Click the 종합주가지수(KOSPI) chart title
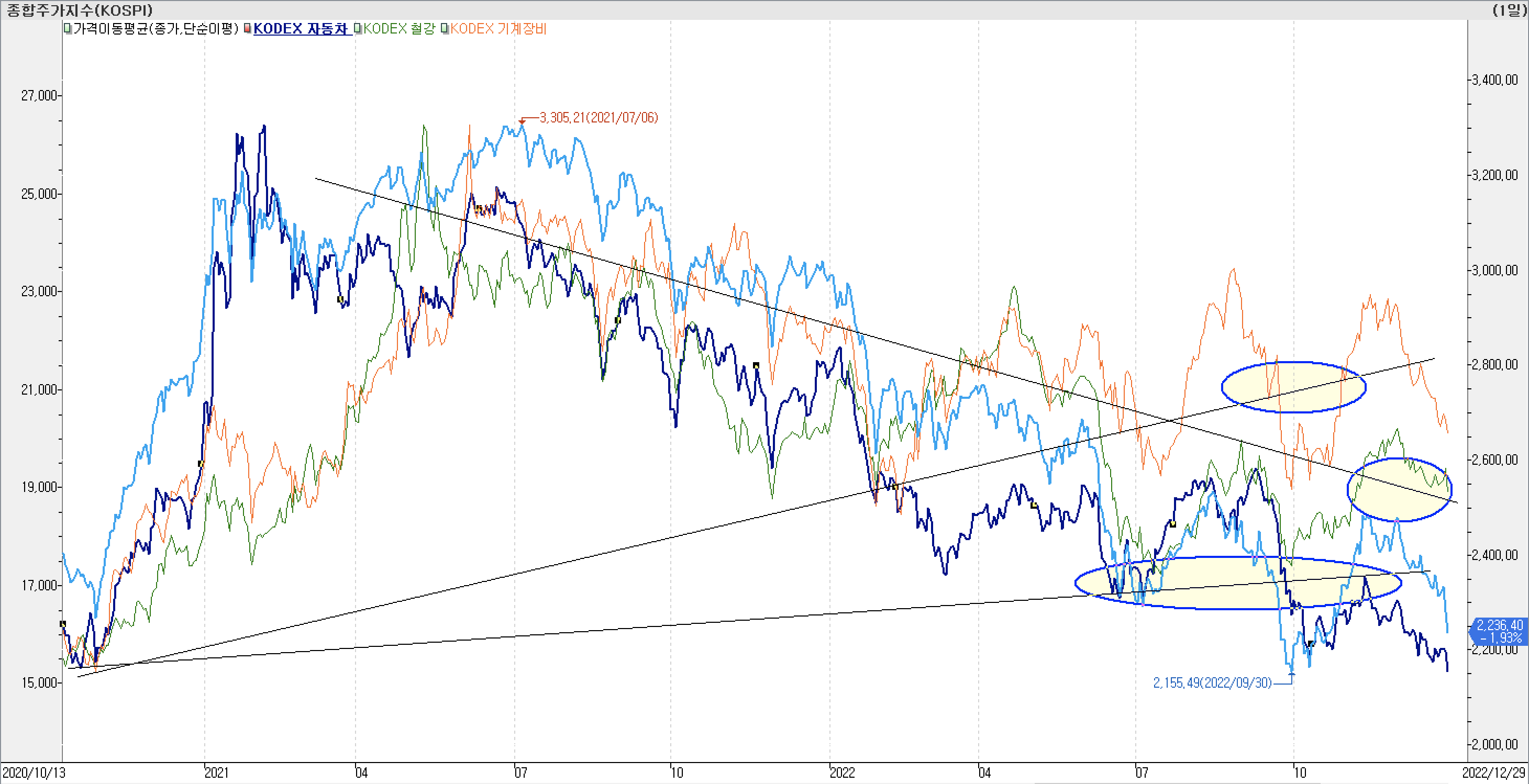Image resolution: width=1529 pixels, height=784 pixels. (x=79, y=10)
